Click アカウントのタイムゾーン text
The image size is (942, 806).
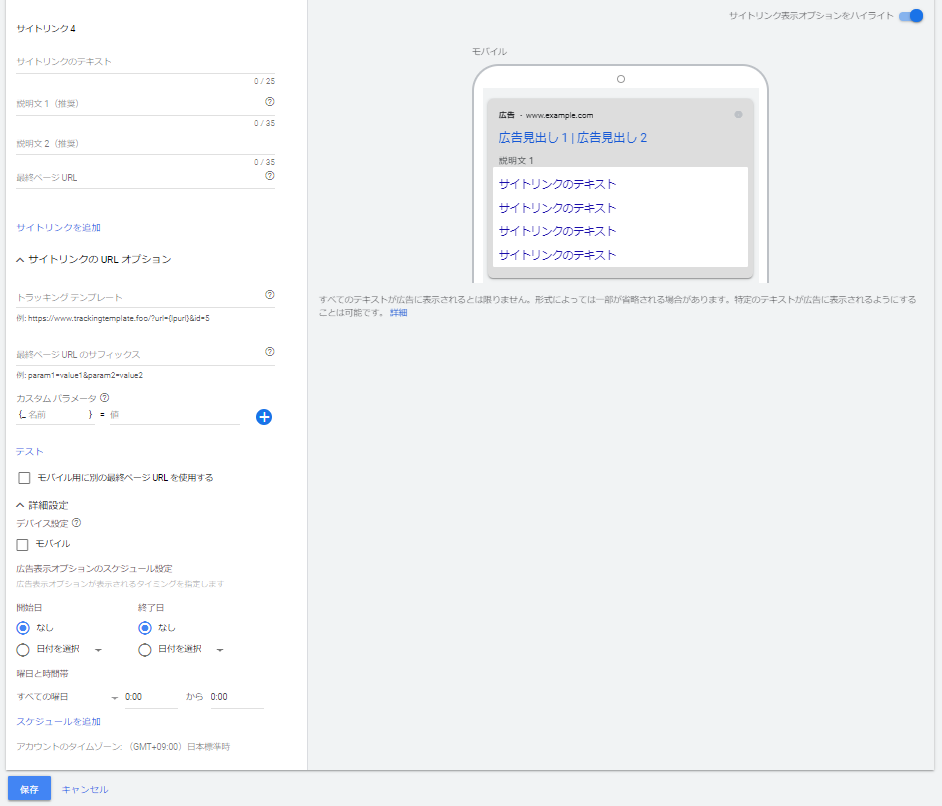point(123,747)
